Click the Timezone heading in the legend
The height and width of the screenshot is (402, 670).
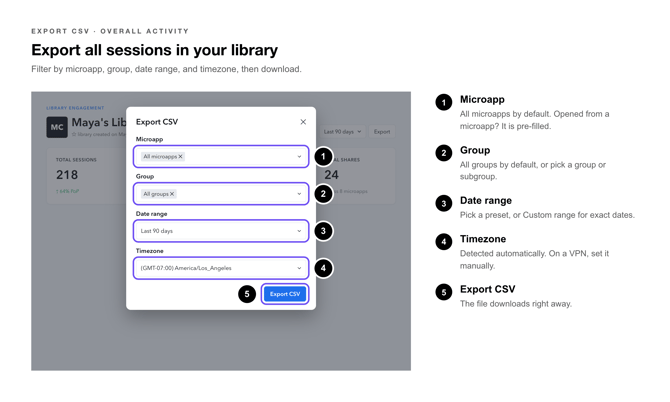tap(483, 239)
